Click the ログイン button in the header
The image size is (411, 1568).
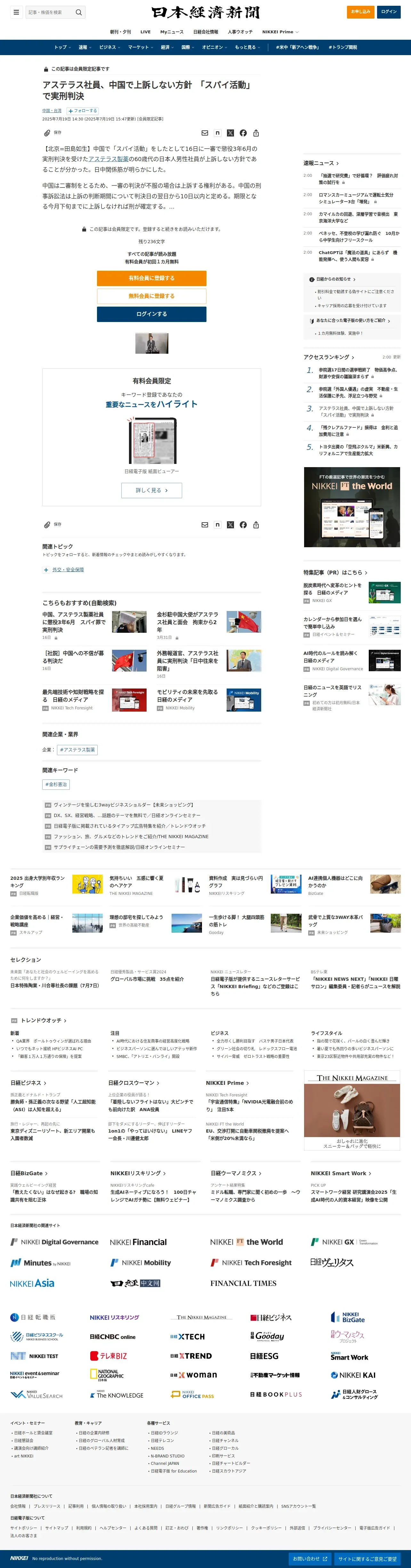(389, 12)
